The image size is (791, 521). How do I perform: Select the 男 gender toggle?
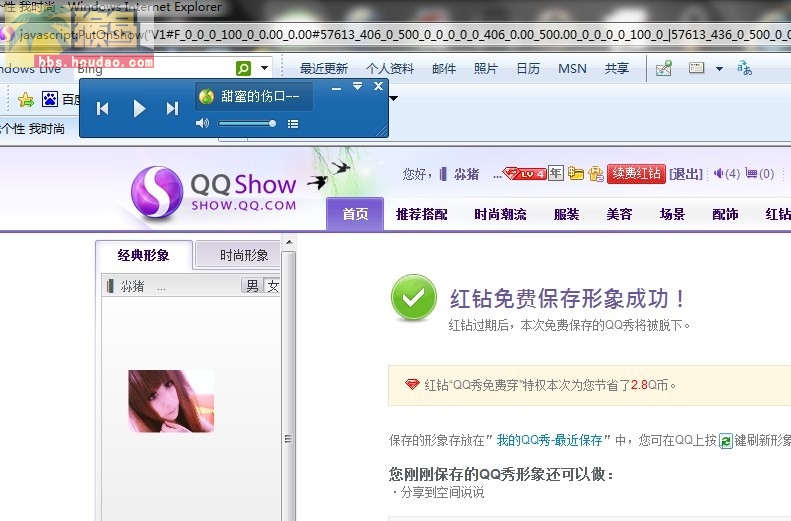252,286
